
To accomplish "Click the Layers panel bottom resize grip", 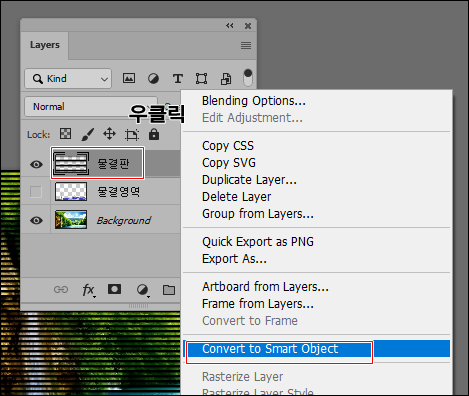I will point(138,306).
